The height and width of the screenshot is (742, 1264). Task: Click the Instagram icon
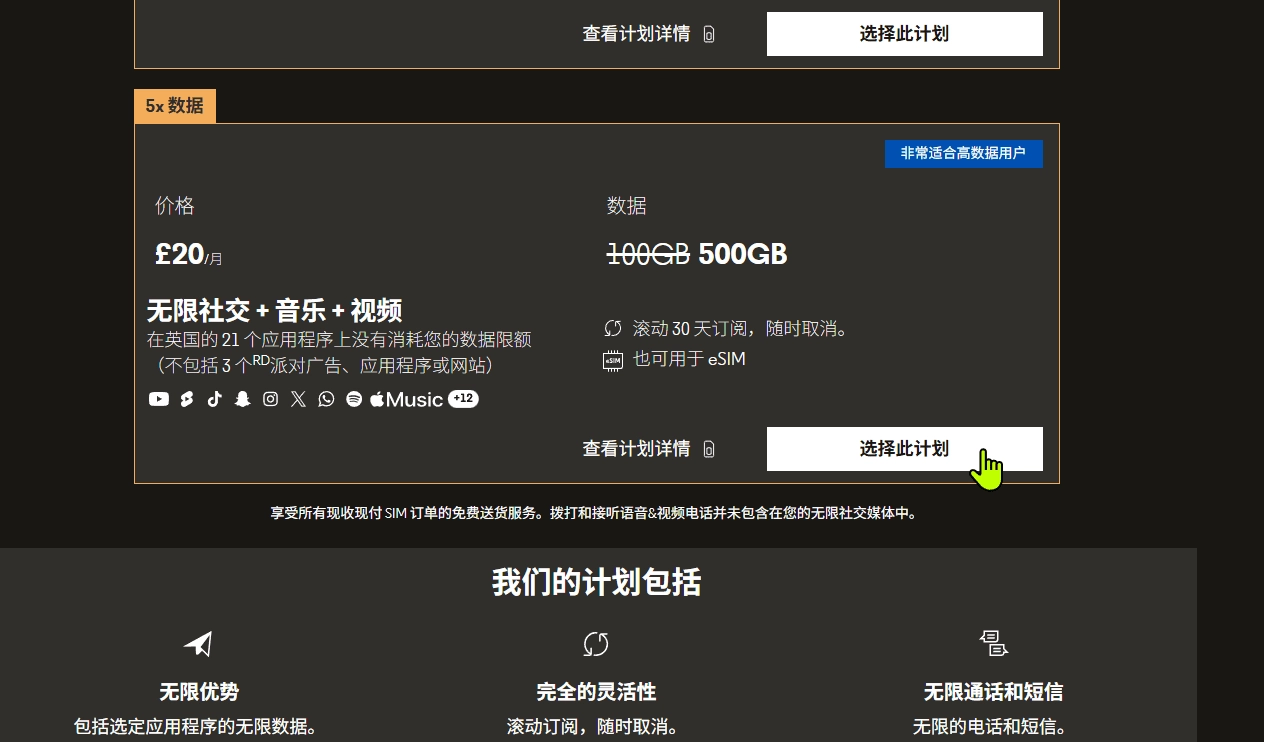click(x=270, y=399)
